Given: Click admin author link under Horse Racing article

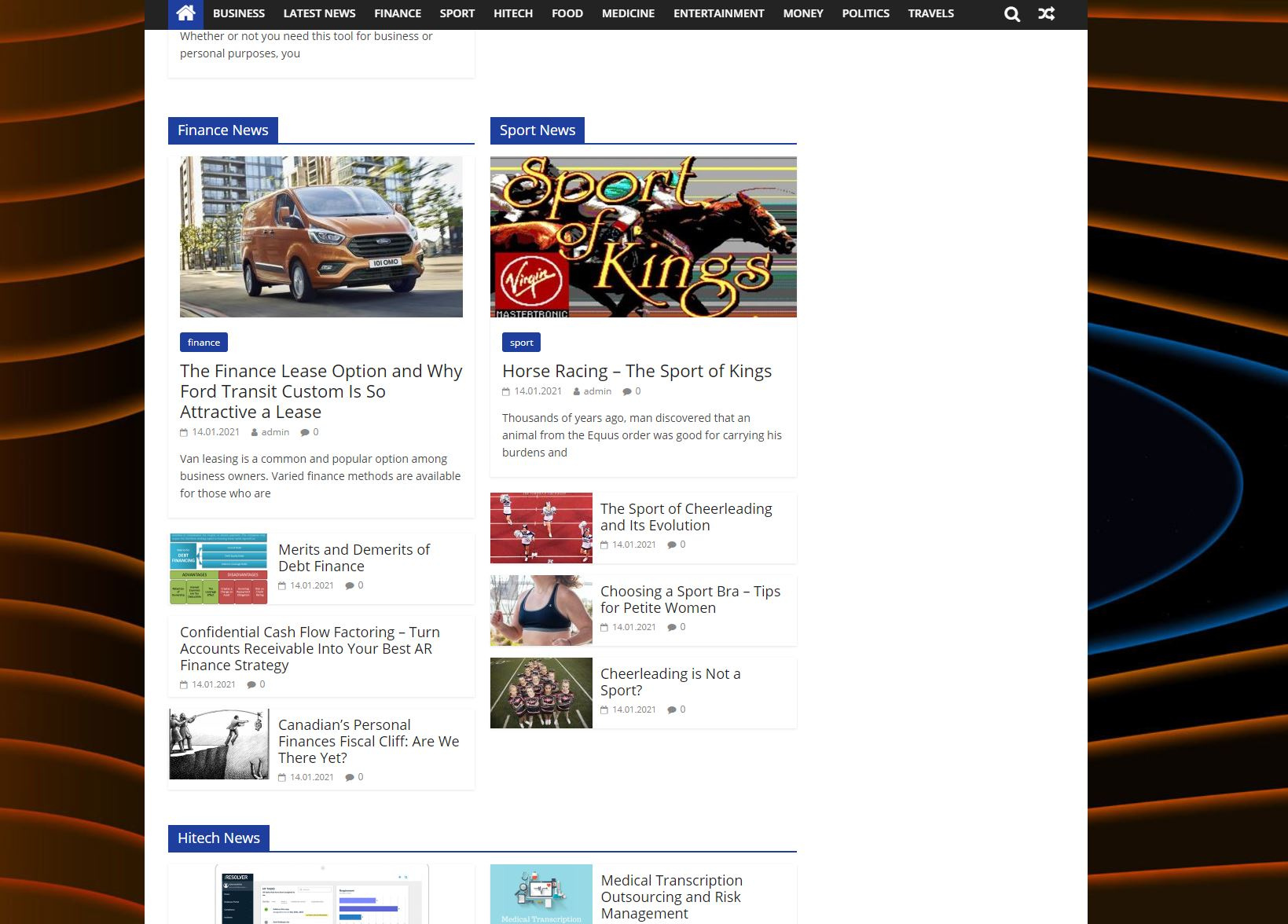Looking at the screenshot, I should click(597, 391).
